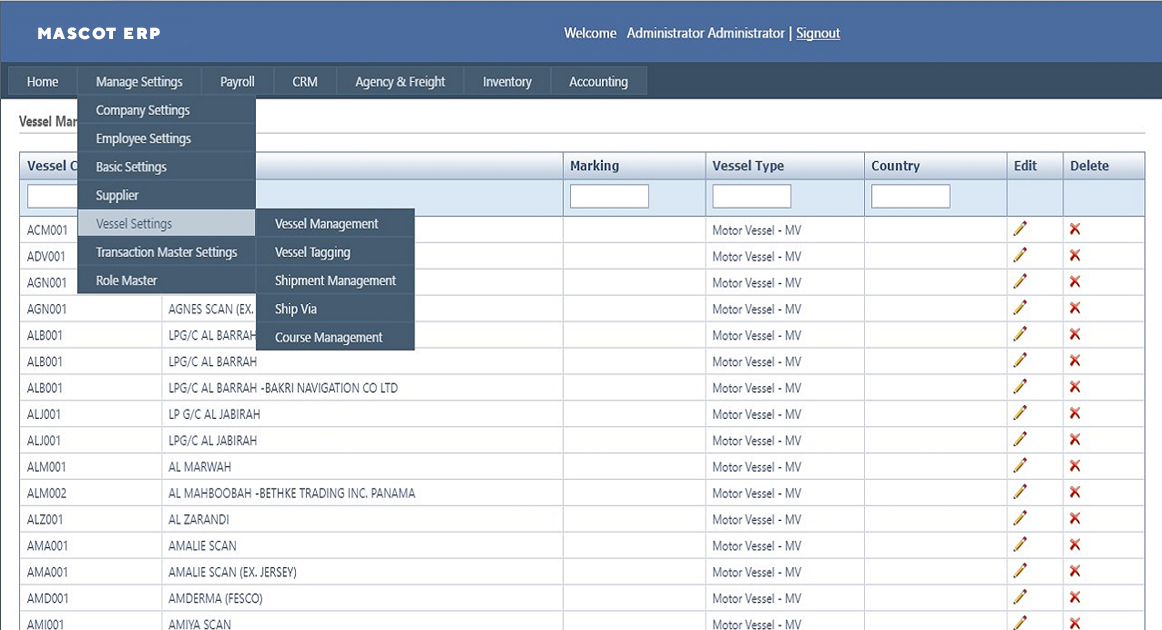Edit the AL MARWAH vessel entry
This screenshot has height=630, width=1162.
click(1019, 466)
